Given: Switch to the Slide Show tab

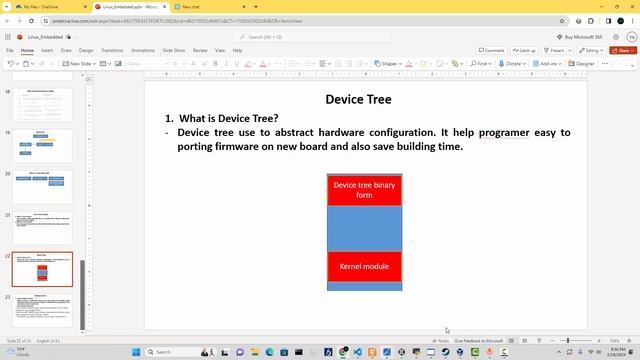Looking at the screenshot, I should click(x=174, y=51).
